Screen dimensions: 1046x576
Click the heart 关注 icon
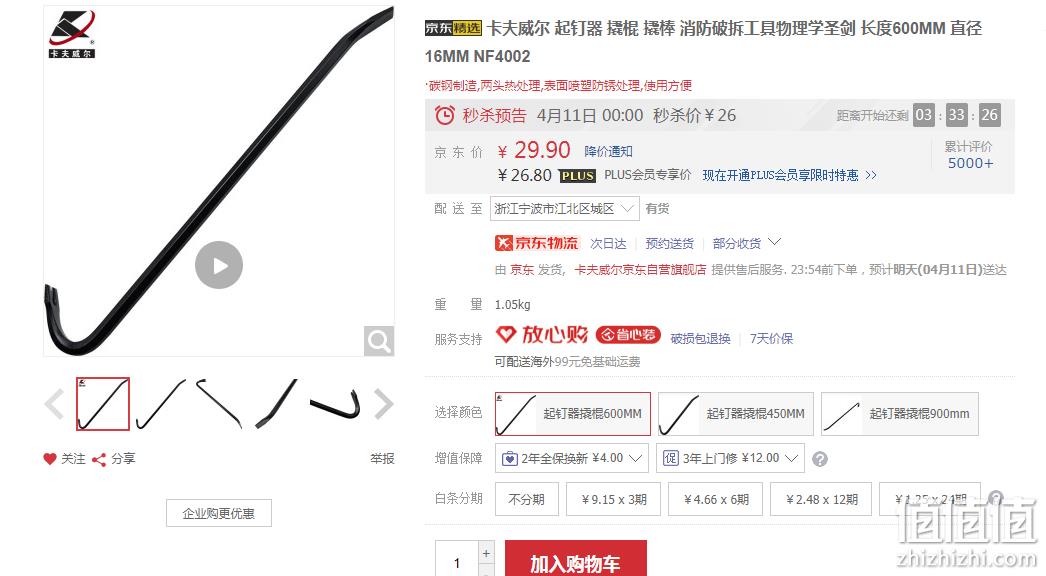pyautogui.click(x=50, y=459)
